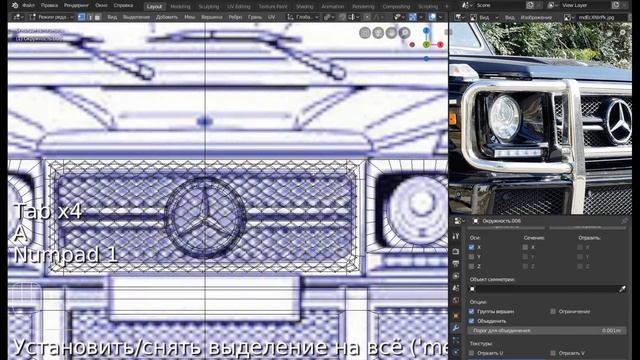Screen dimensions: 640x360
Task: Open the UV menu in viewport header
Action: tap(271, 17)
